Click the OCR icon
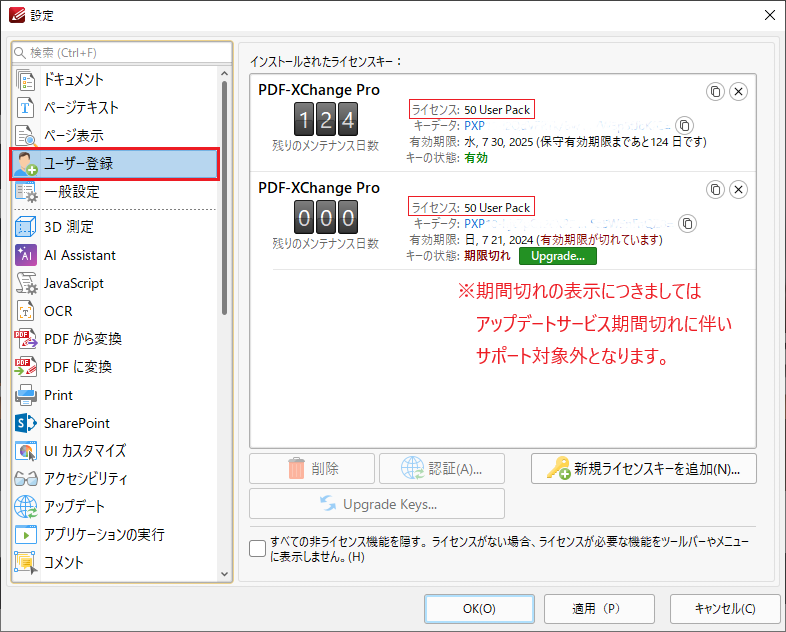This screenshot has height=632, width=786. pos(25,311)
